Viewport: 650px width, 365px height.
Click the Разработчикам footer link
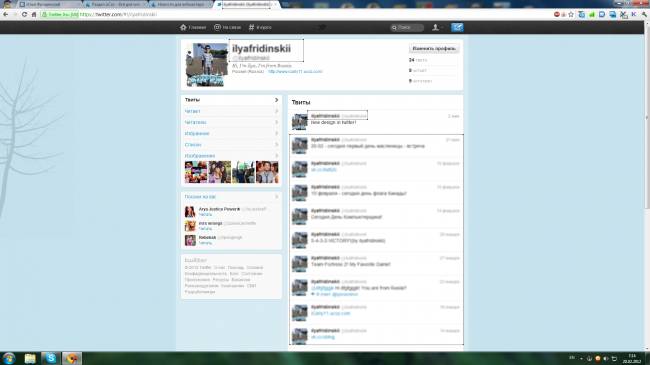click(x=200, y=292)
